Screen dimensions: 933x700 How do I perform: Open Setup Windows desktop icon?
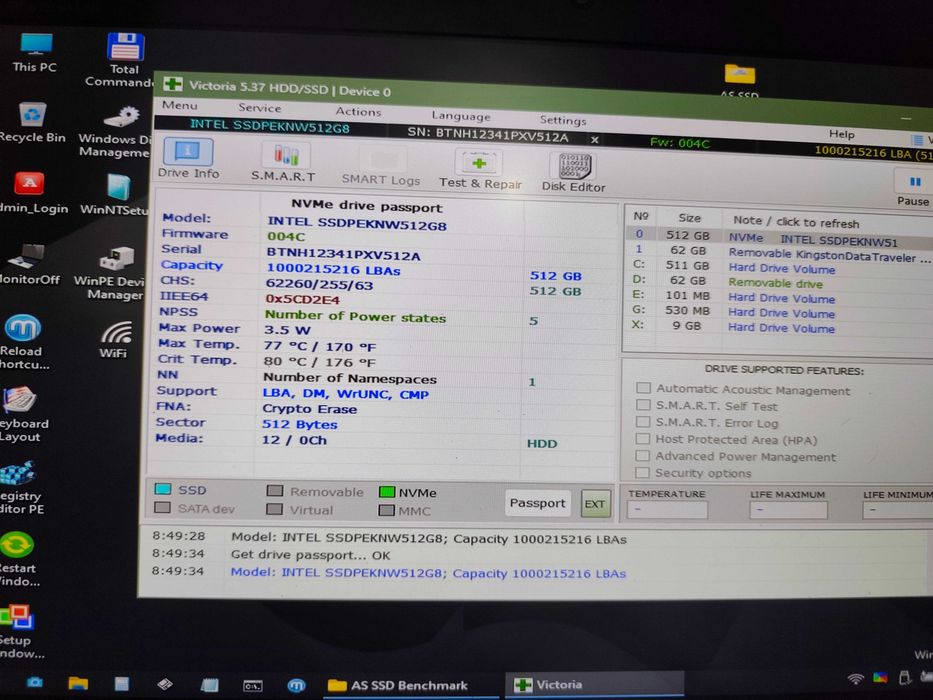[x=15, y=618]
